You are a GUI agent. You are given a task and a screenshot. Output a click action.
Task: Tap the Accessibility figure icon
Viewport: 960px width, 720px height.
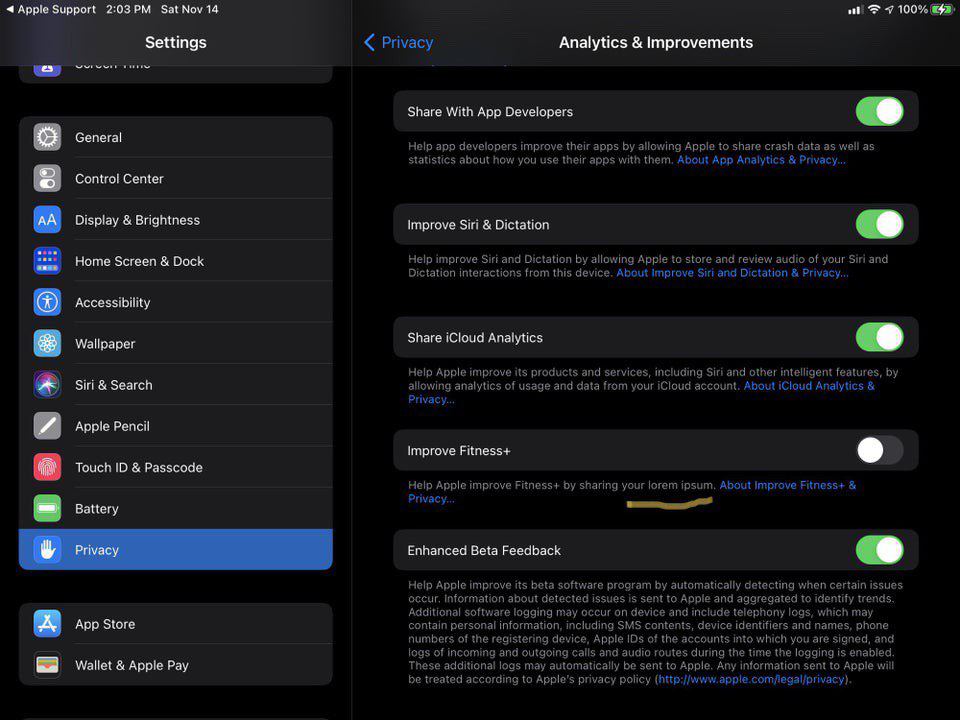click(x=47, y=302)
